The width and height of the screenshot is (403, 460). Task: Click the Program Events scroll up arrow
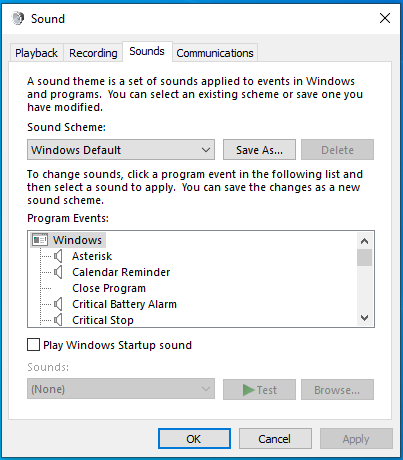coord(365,241)
